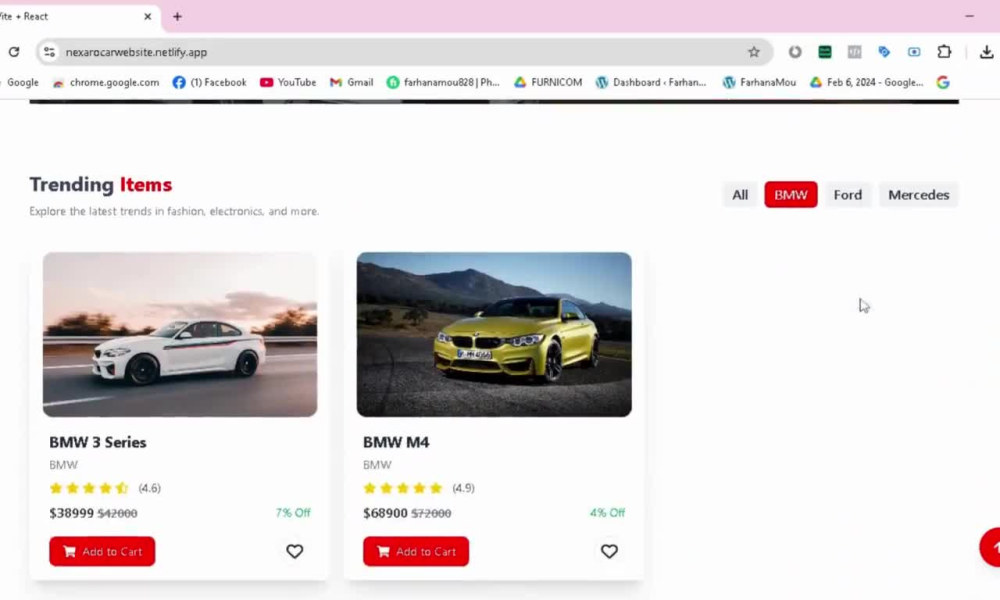Open the Gmail bookmark

(x=351, y=82)
